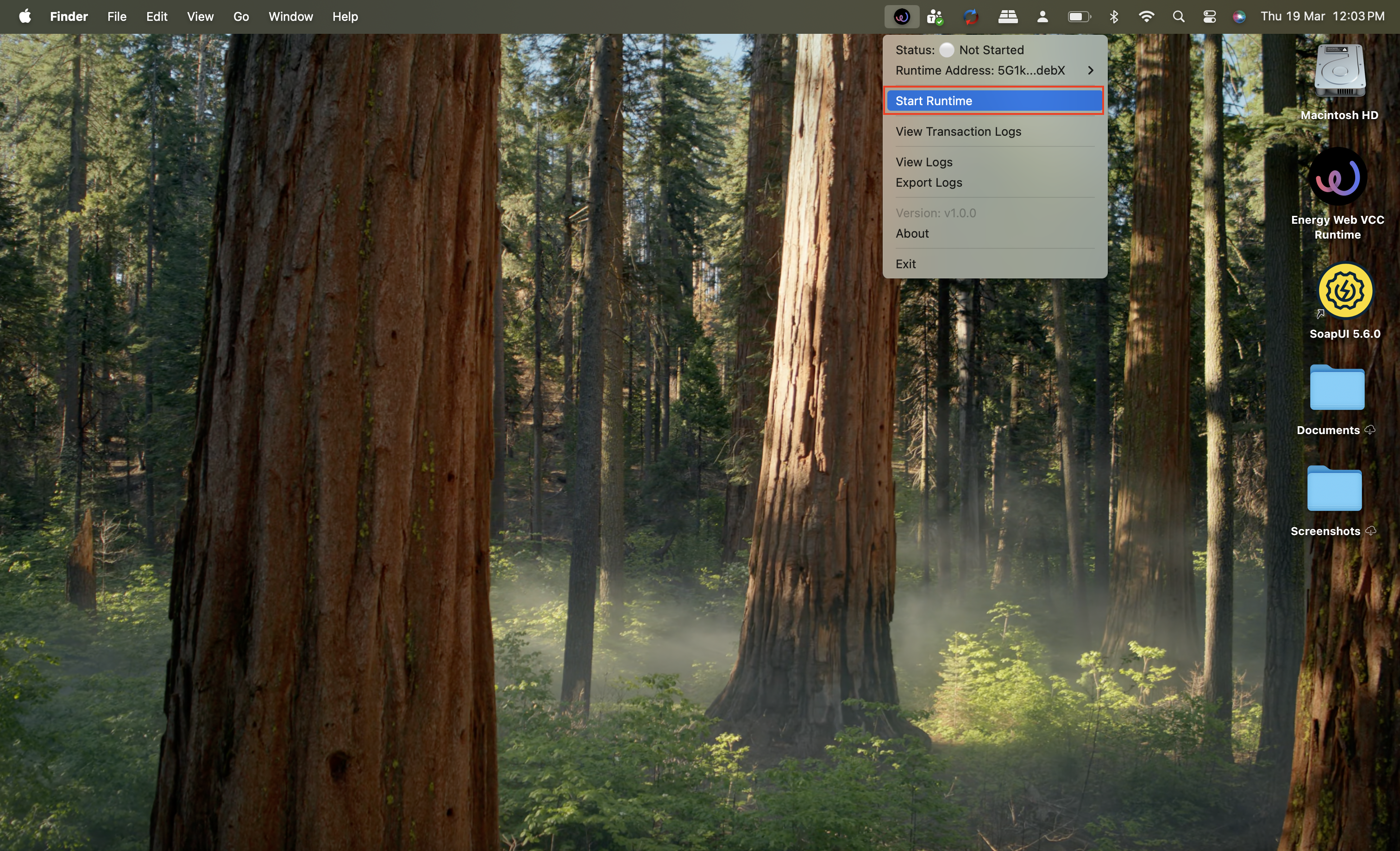Open the Energy Web VCC Runtime desktop app
The width and height of the screenshot is (1400, 851).
click(x=1337, y=177)
